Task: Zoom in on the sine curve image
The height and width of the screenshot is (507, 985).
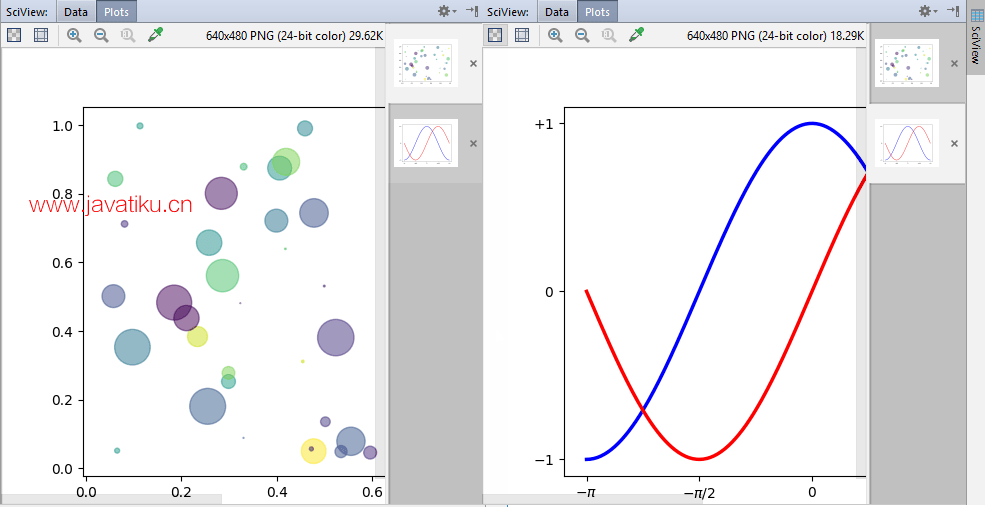Action: 555,35
